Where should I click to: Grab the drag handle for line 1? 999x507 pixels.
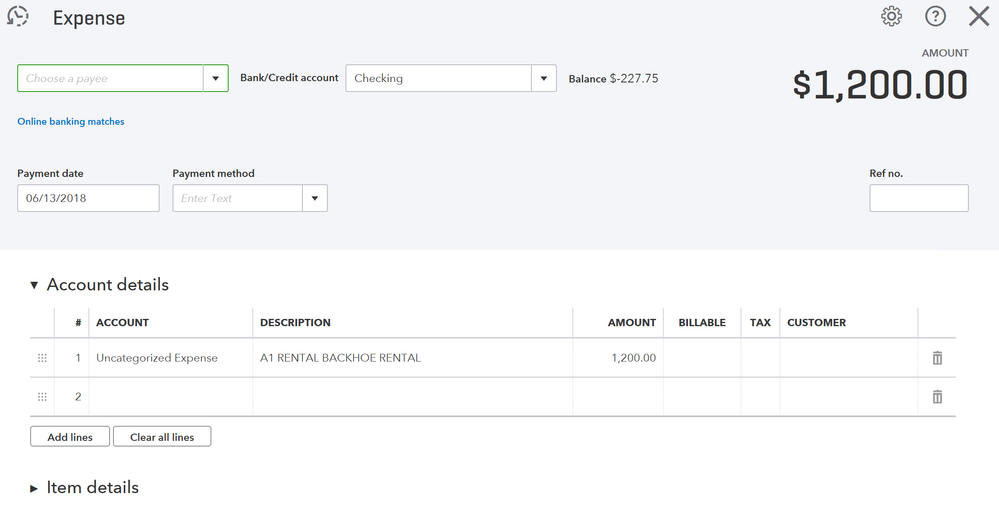(x=42, y=358)
